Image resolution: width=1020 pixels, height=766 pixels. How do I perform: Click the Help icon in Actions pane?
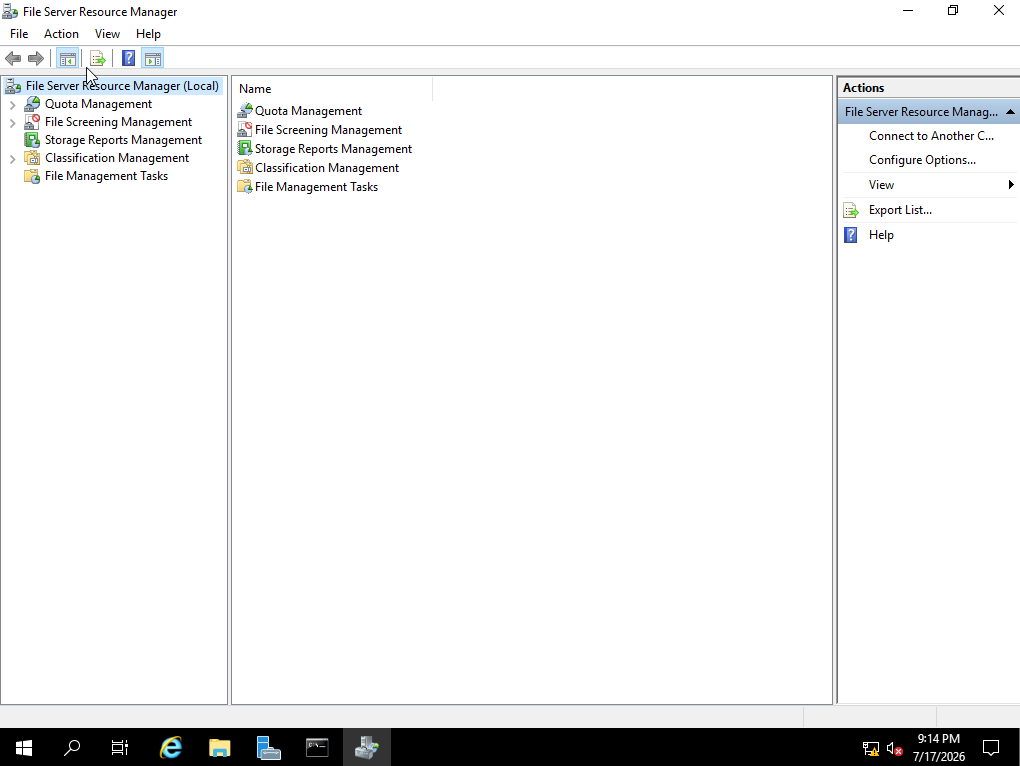point(851,235)
